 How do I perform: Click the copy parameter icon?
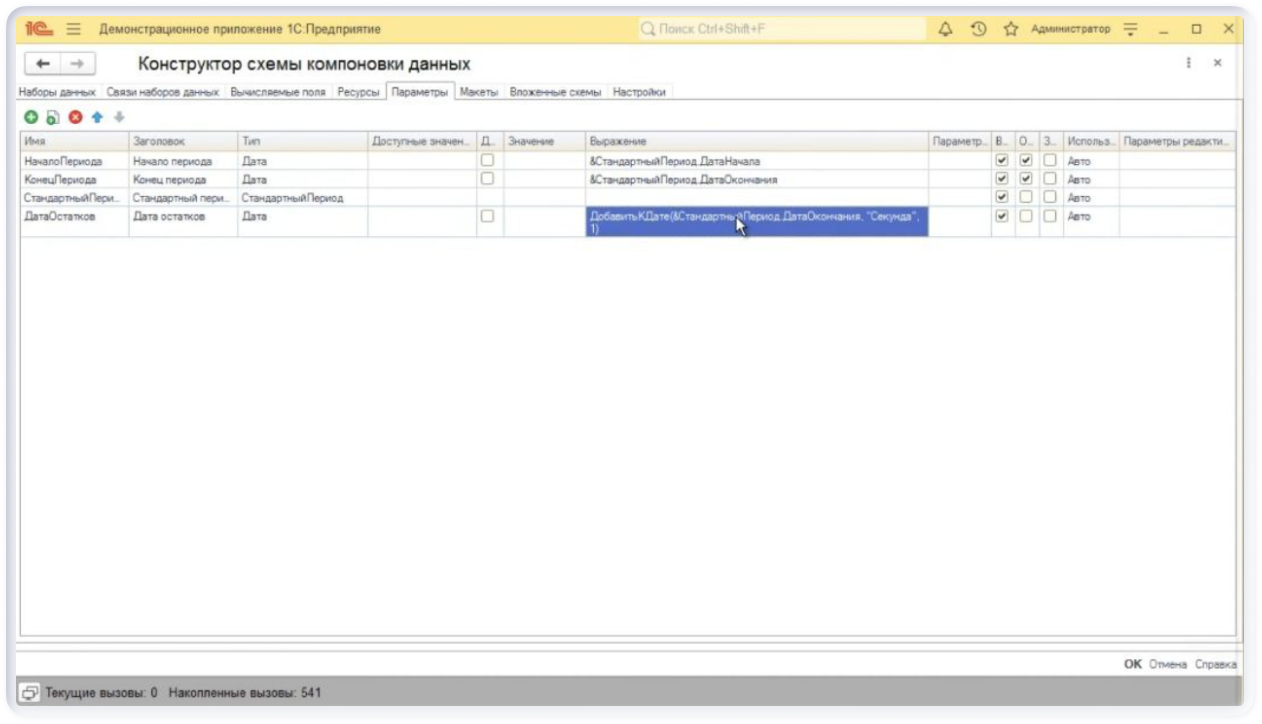coord(53,117)
